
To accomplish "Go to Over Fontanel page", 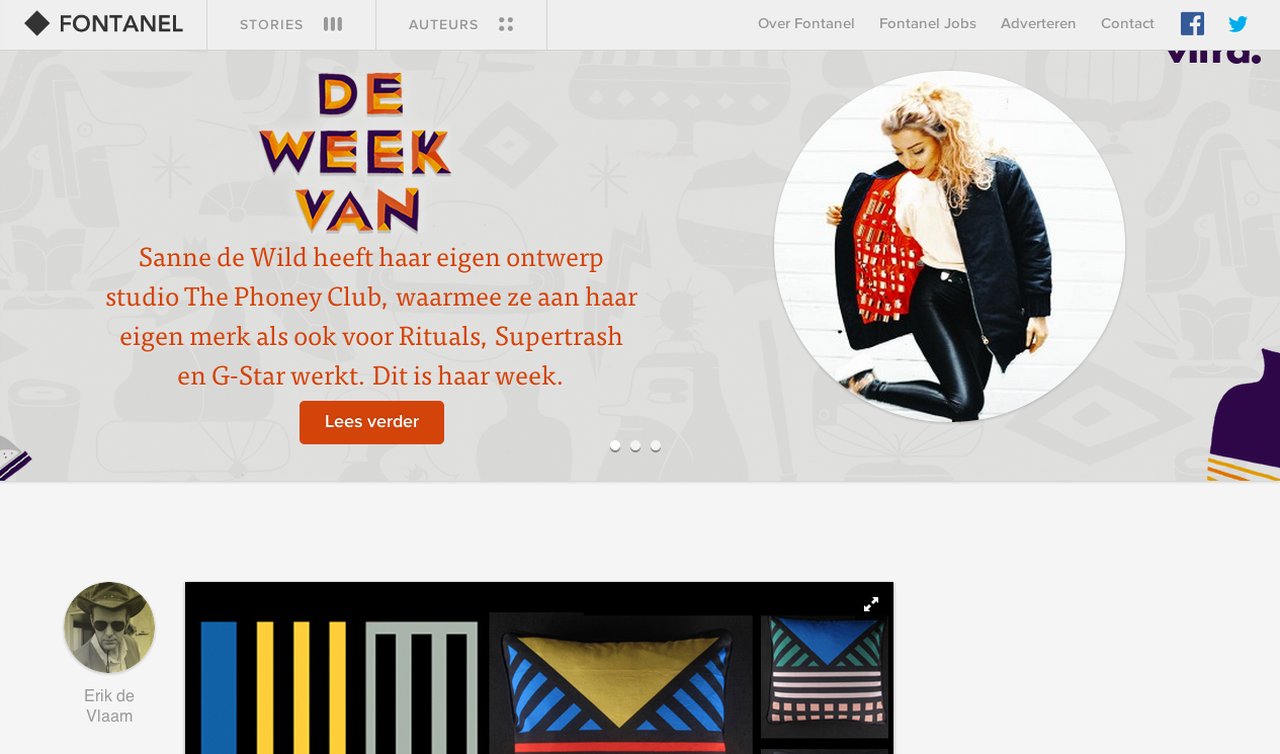I will 806,24.
